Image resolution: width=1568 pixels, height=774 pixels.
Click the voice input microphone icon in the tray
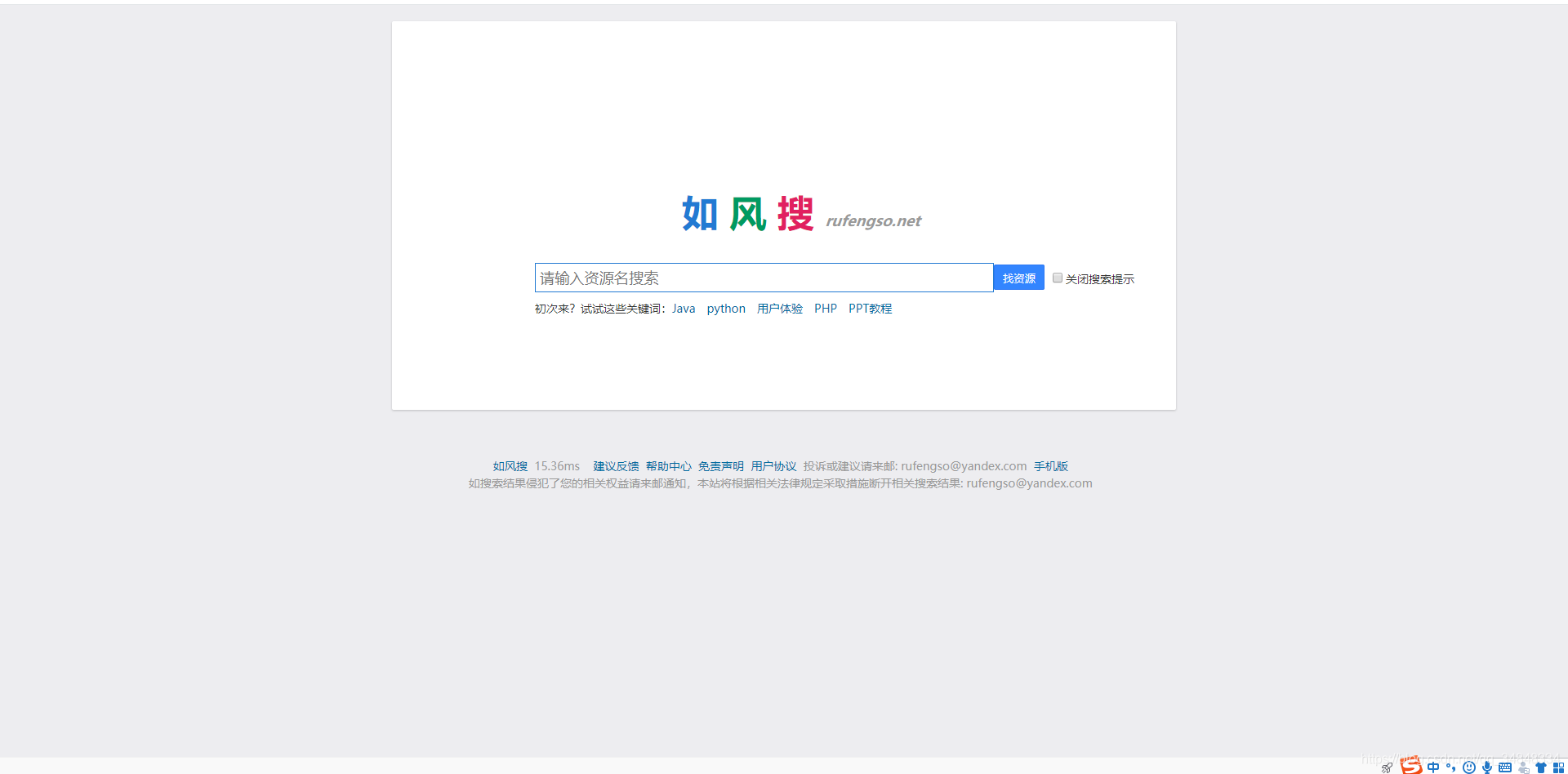1487,767
